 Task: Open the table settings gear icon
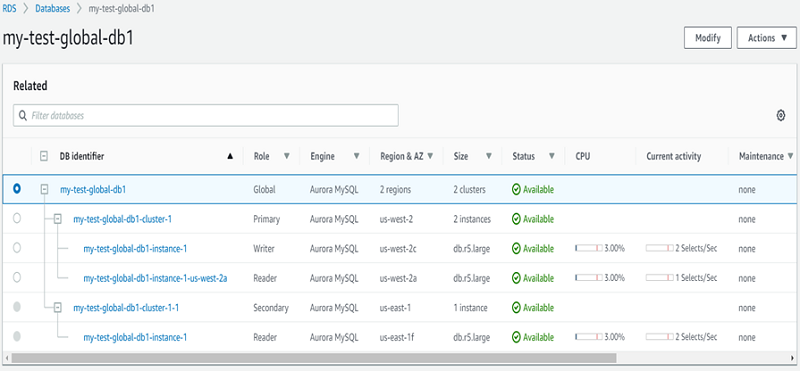click(x=780, y=115)
